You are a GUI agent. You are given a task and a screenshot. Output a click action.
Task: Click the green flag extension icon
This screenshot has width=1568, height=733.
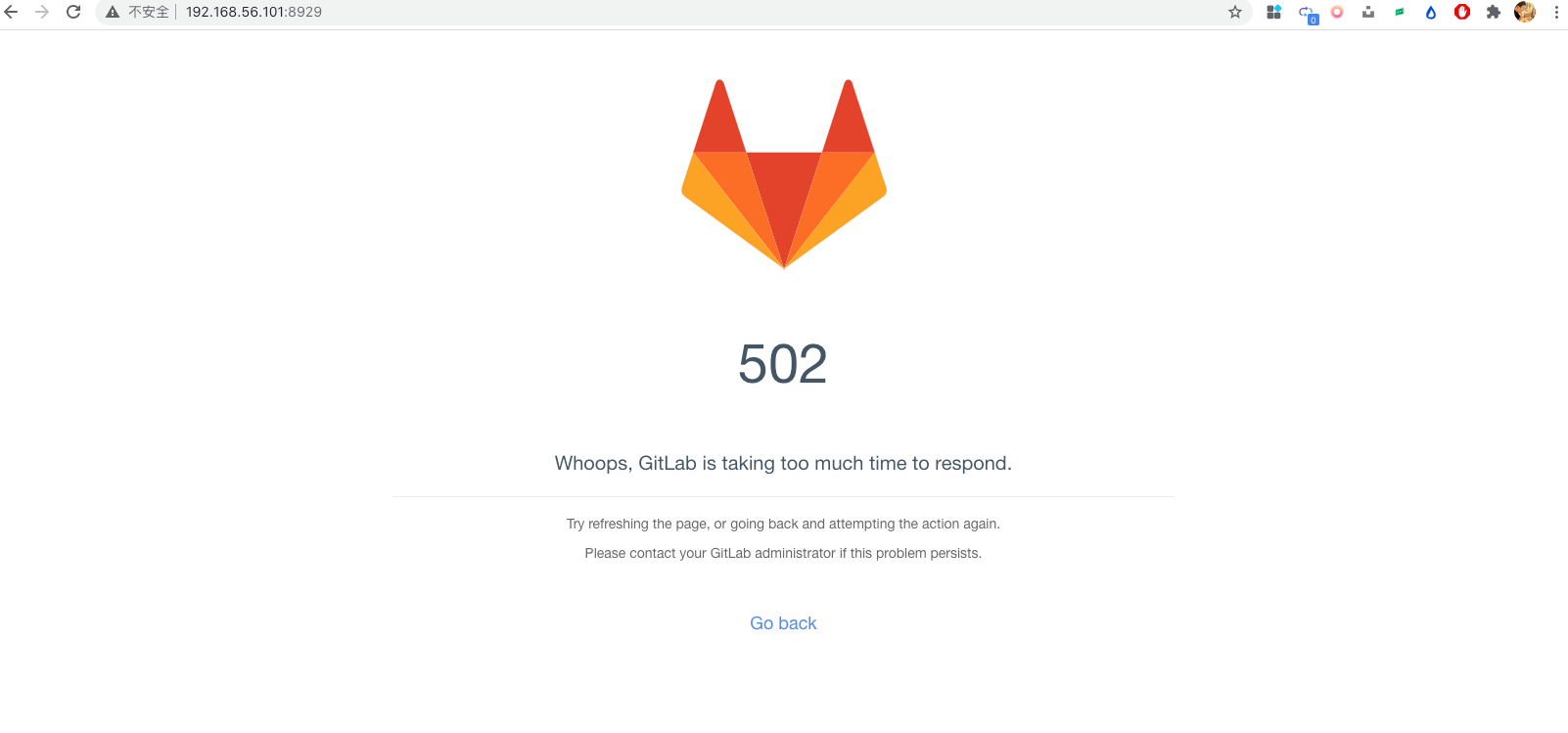(1400, 12)
